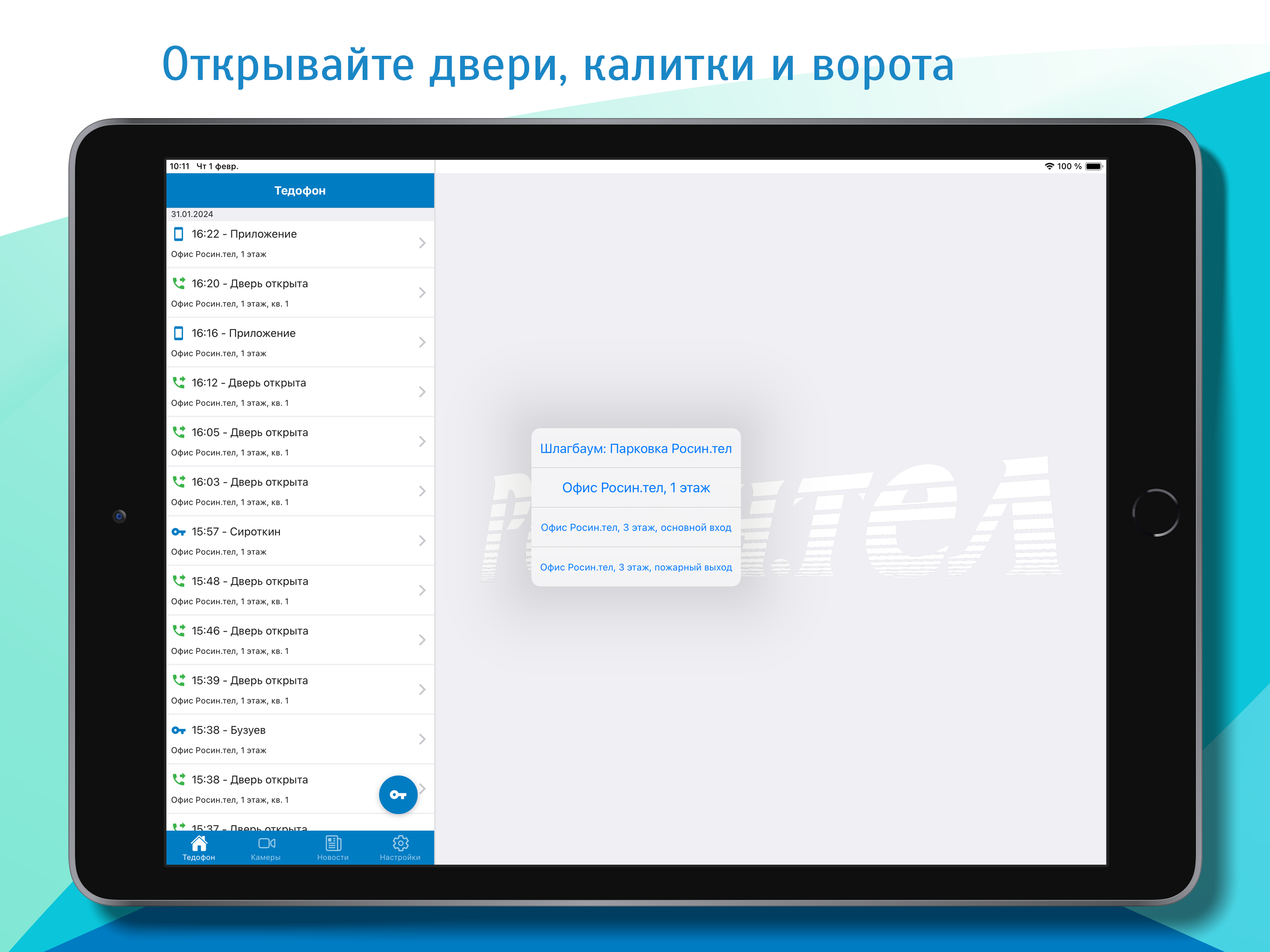Screen dimensions: 1270x952
Task: Pick Офис Росин.тел, 3 этаж, основной вход
Action: 635,528
